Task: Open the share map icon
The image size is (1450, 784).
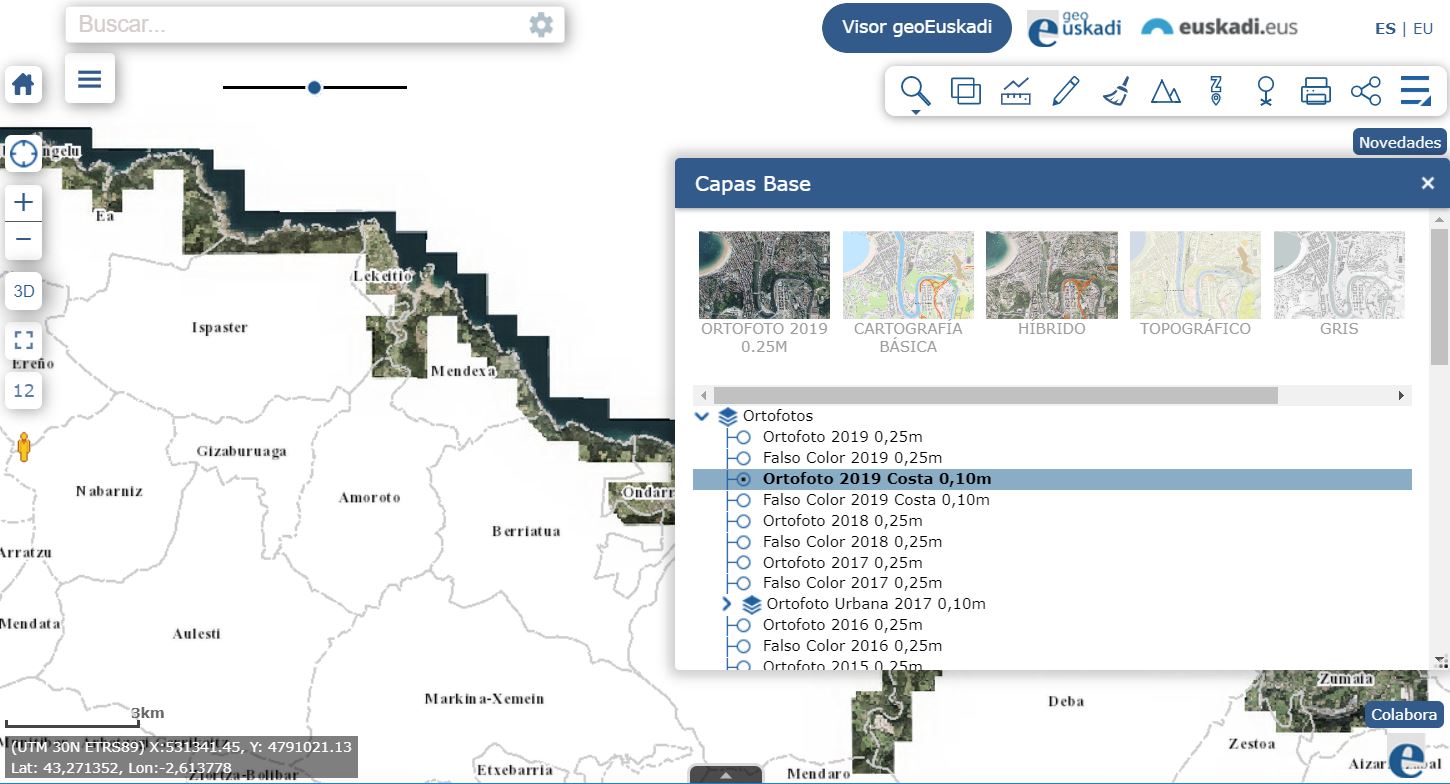Action: (x=1365, y=92)
